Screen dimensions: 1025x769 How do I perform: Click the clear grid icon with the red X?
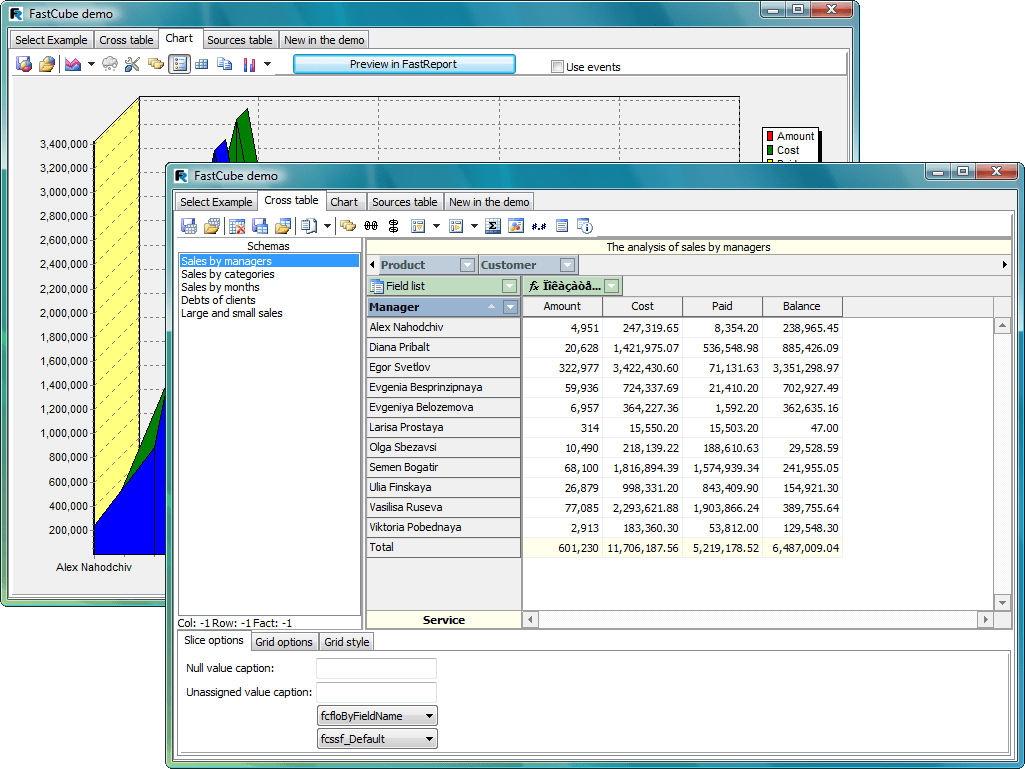click(x=237, y=226)
